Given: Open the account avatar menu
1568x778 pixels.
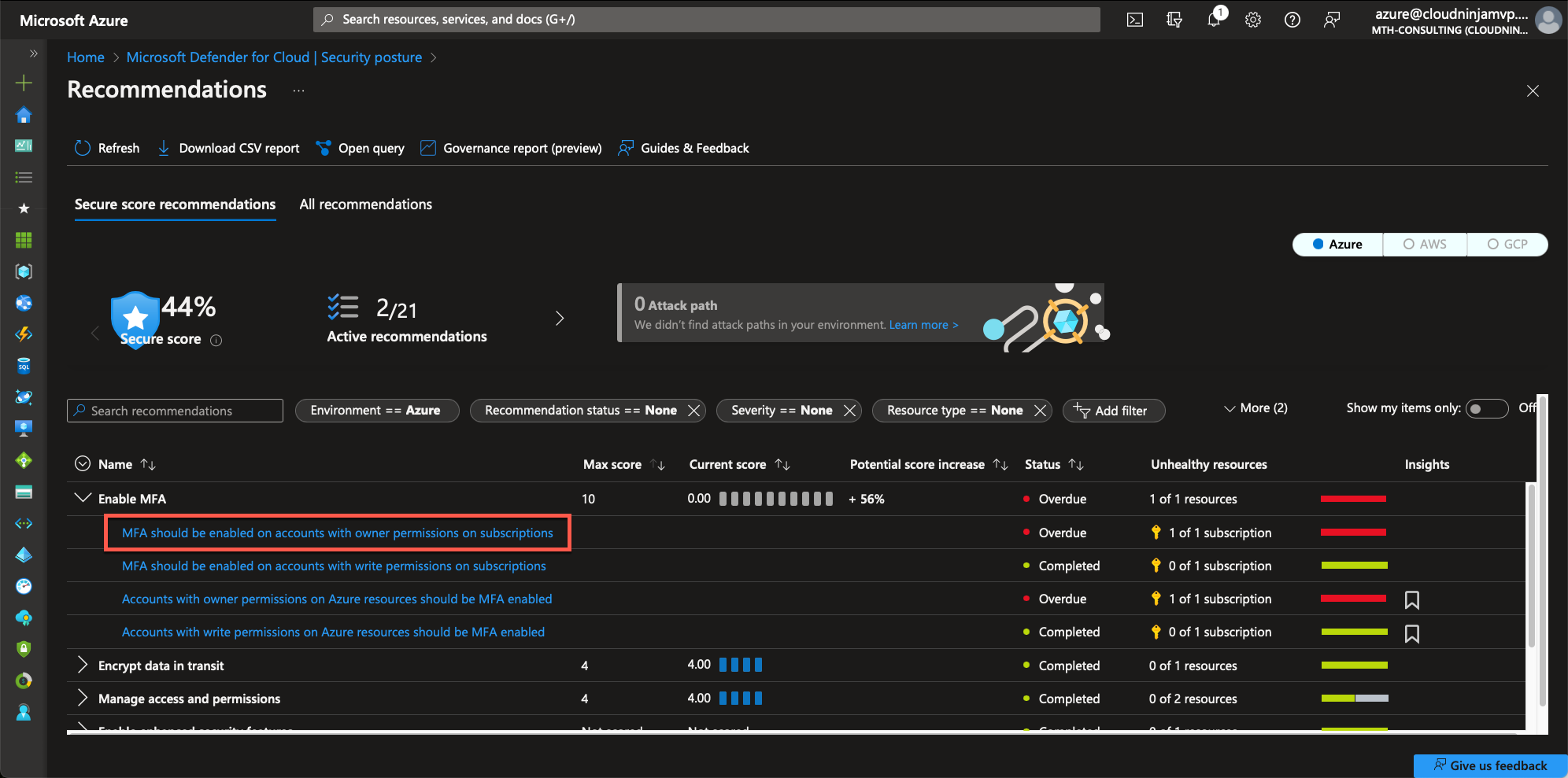Looking at the screenshot, I should [x=1548, y=20].
